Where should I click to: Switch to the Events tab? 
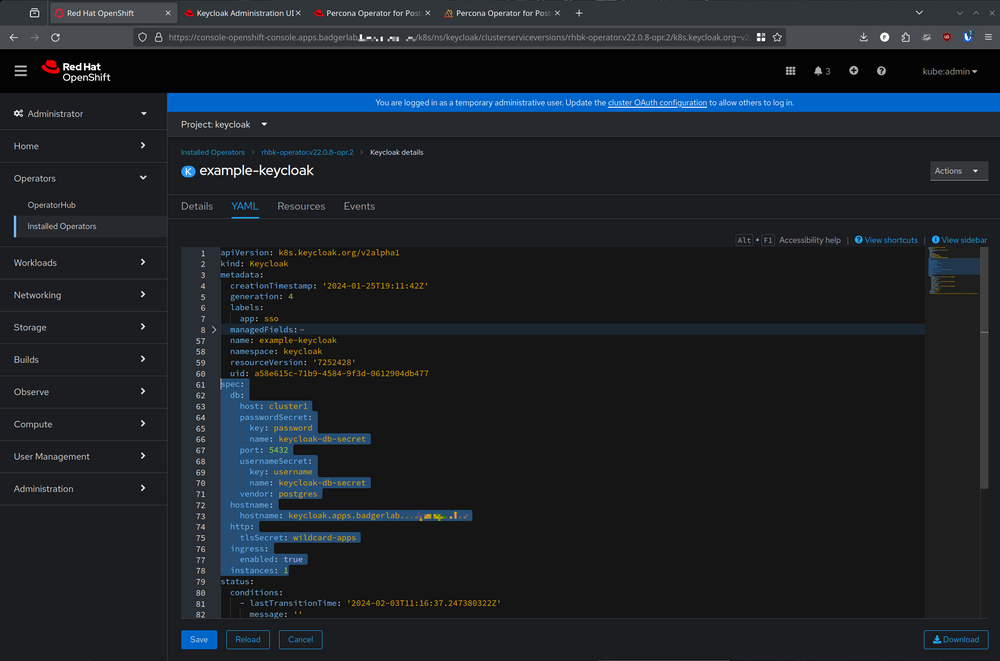coord(359,206)
